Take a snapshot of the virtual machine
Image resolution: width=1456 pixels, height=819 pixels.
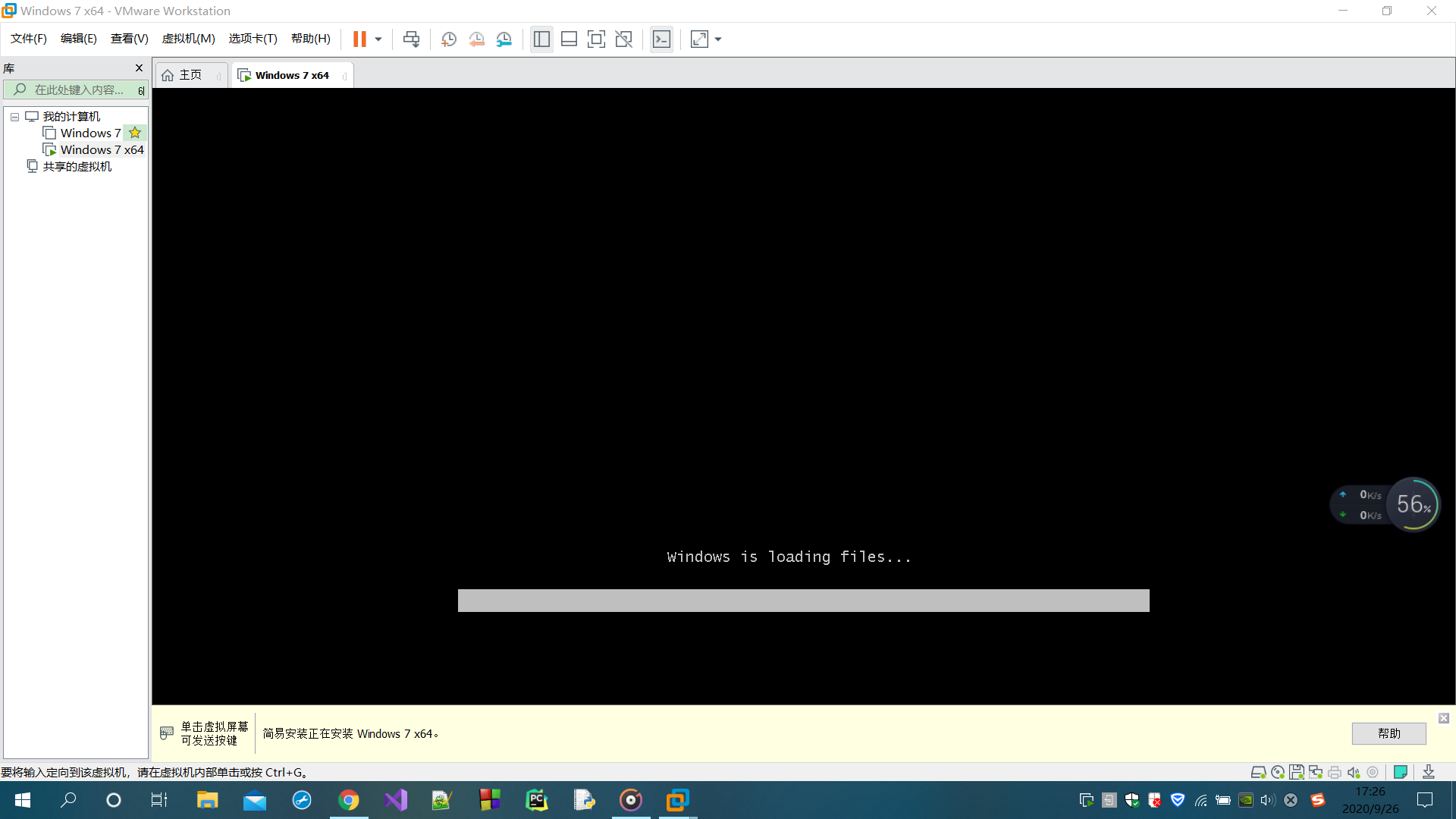(448, 39)
